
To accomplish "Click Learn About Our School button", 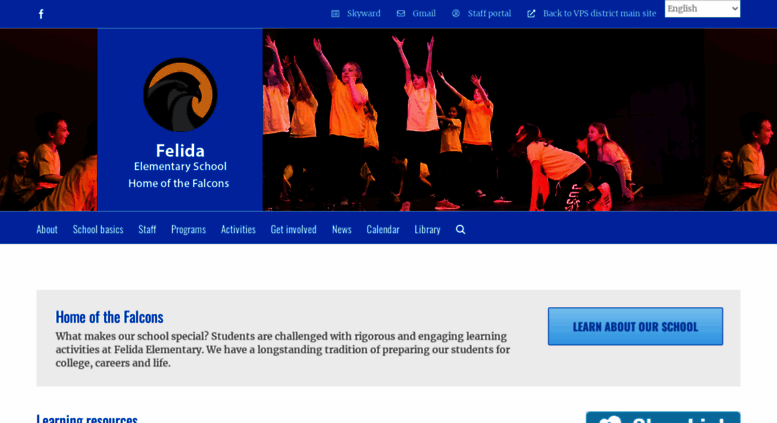I will (x=635, y=326).
